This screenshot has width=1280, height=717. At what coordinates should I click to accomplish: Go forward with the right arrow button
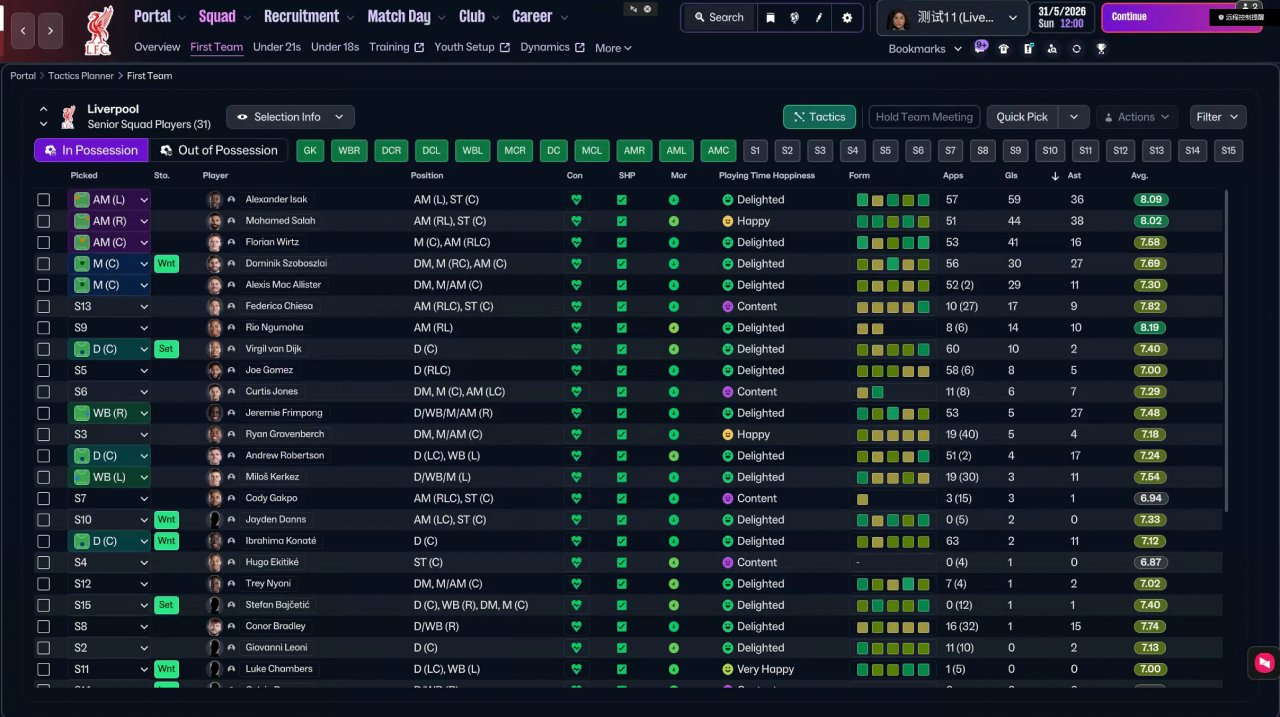click(51, 31)
